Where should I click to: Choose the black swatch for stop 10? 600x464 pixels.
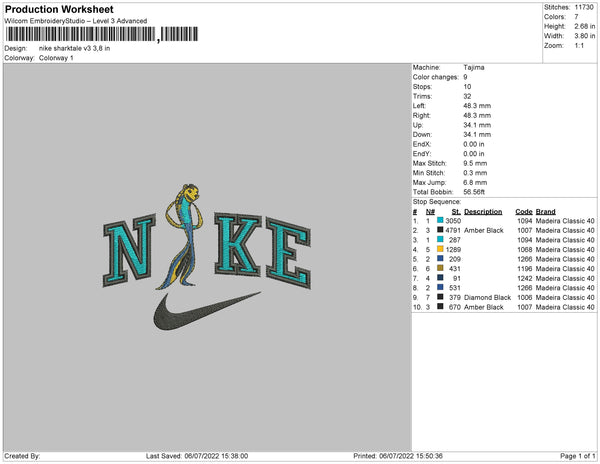[x=440, y=306]
